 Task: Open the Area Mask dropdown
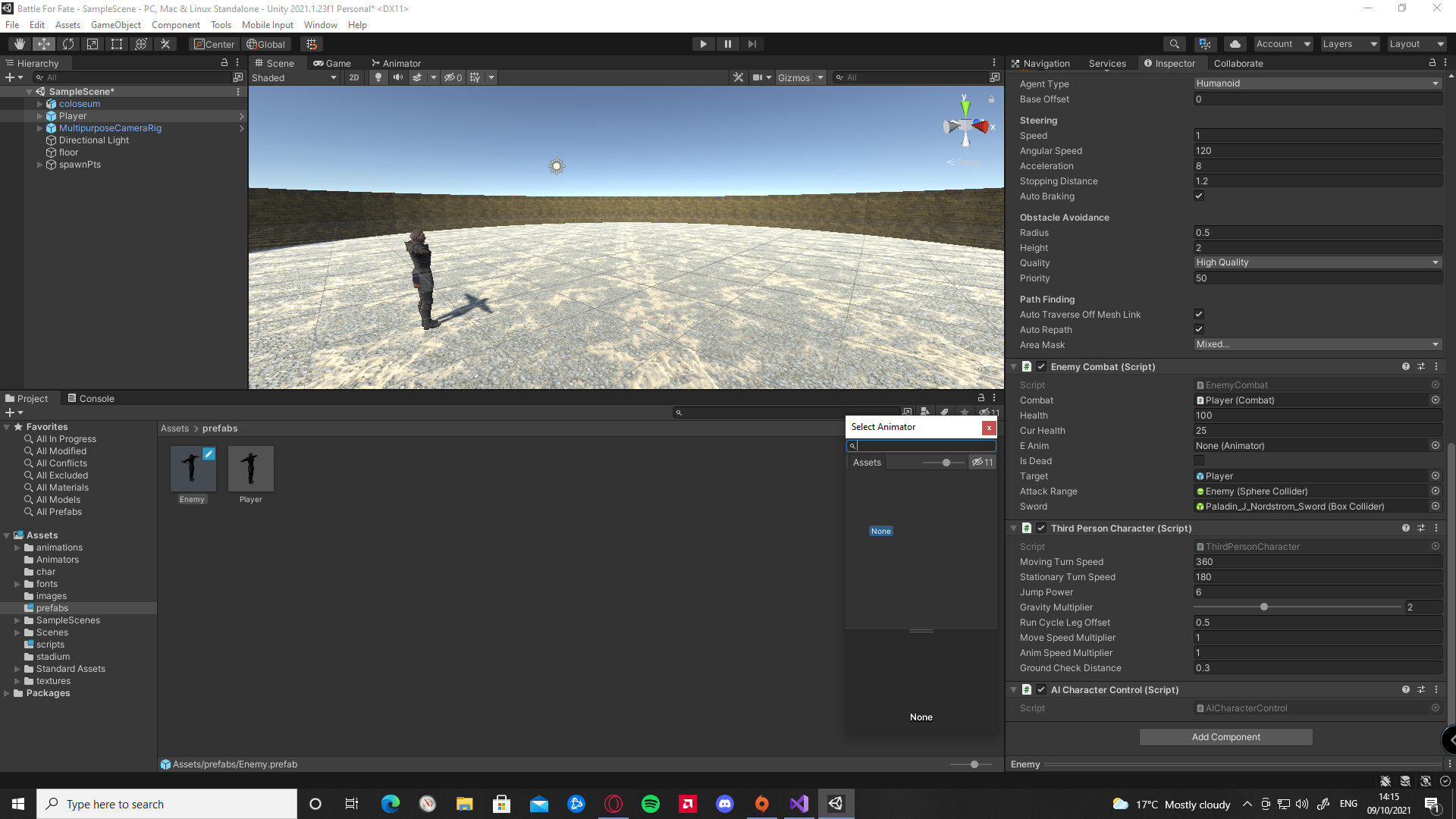point(1317,344)
